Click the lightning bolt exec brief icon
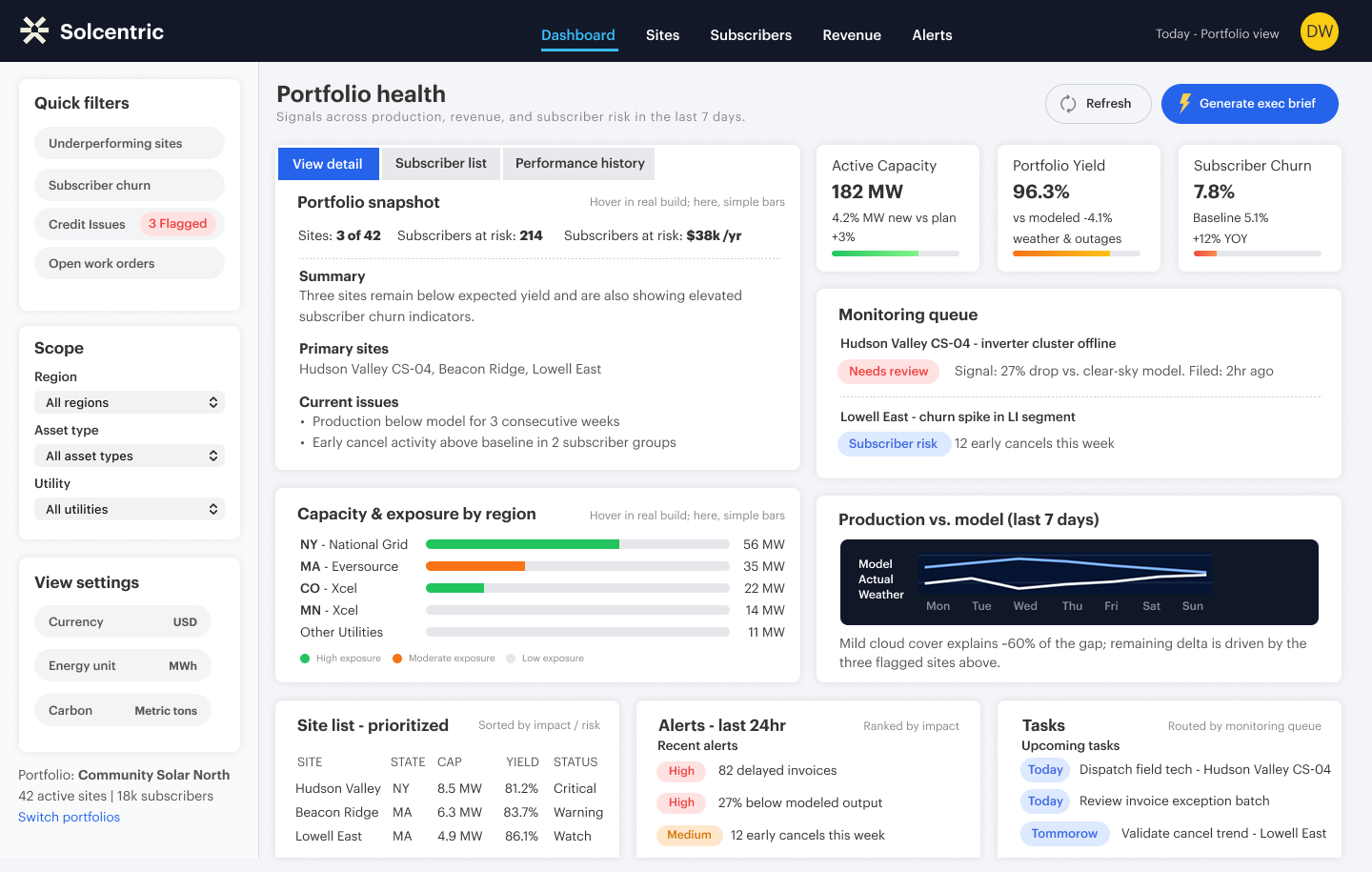1372x872 pixels. pyautogui.click(x=1184, y=104)
